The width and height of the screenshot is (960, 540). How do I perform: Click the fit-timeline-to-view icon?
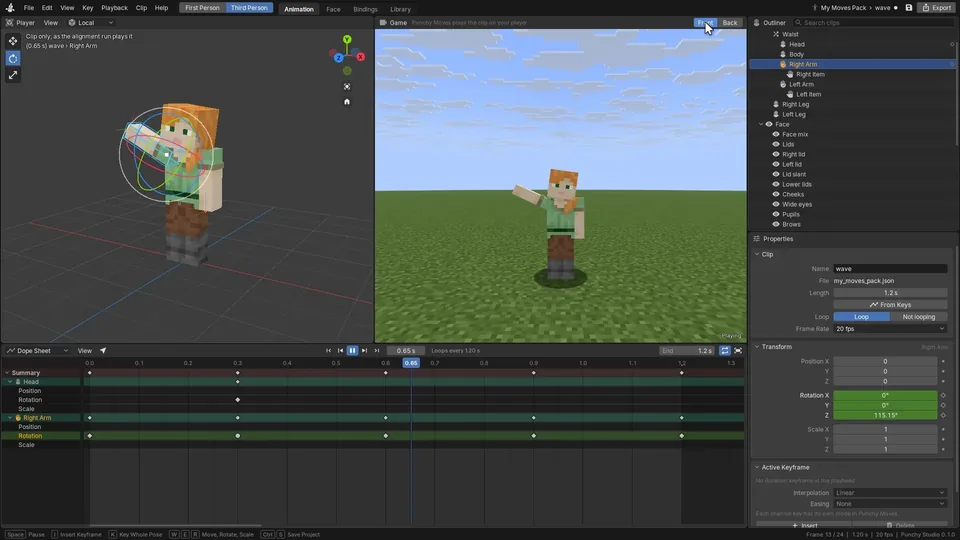(738, 351)
